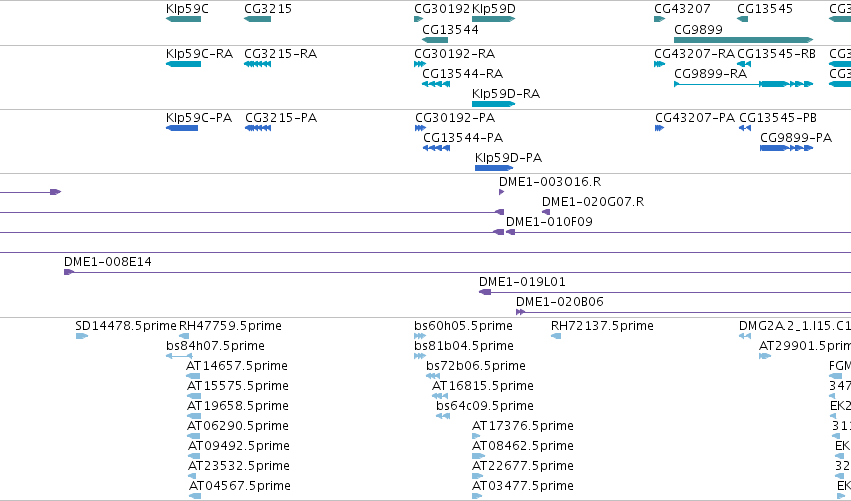Open the CG43207 gene label
The width and height of the screenshot is (851, 501).
coord(682,9)
